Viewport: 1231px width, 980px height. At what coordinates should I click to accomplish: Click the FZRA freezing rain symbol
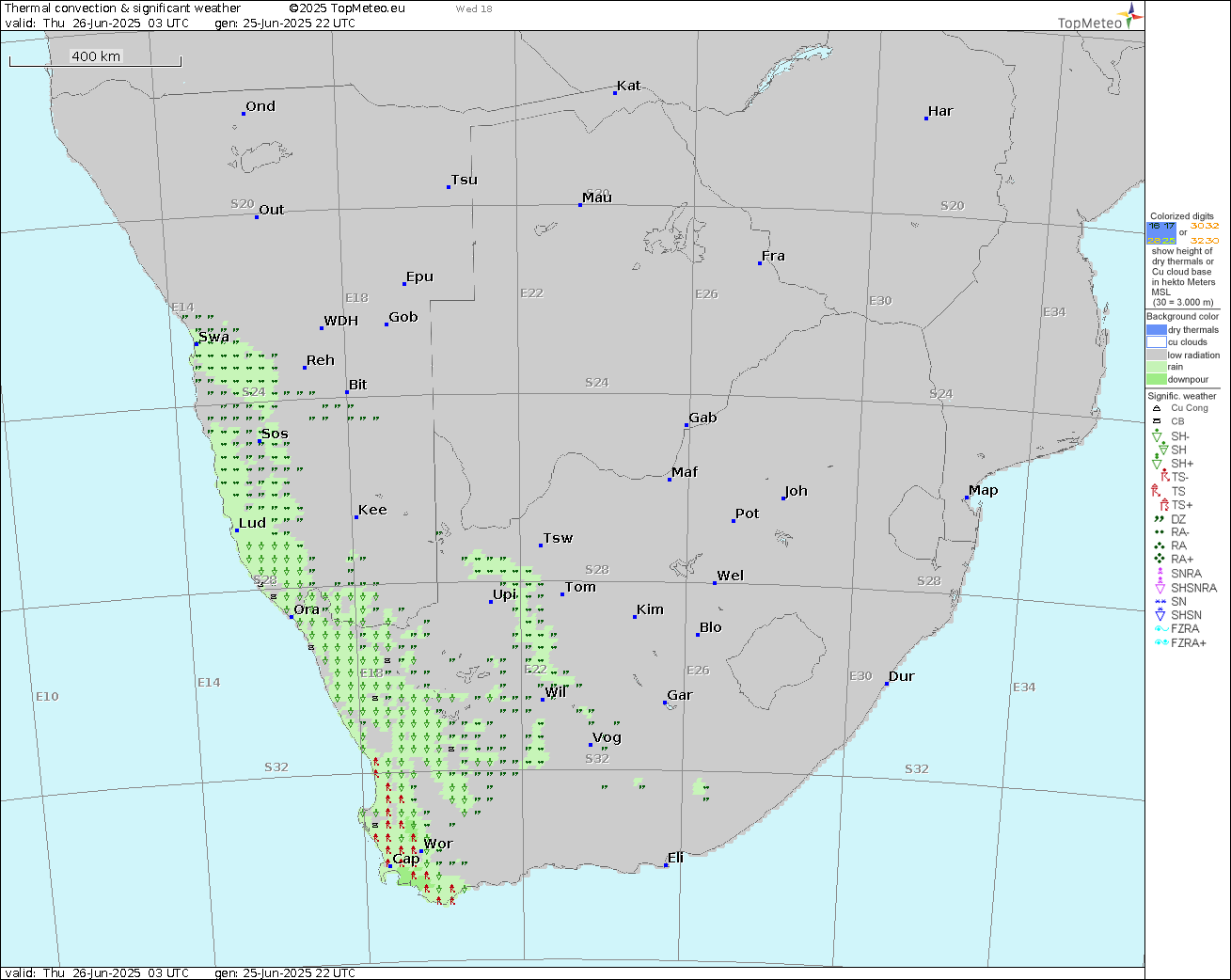coord(1161,628)
